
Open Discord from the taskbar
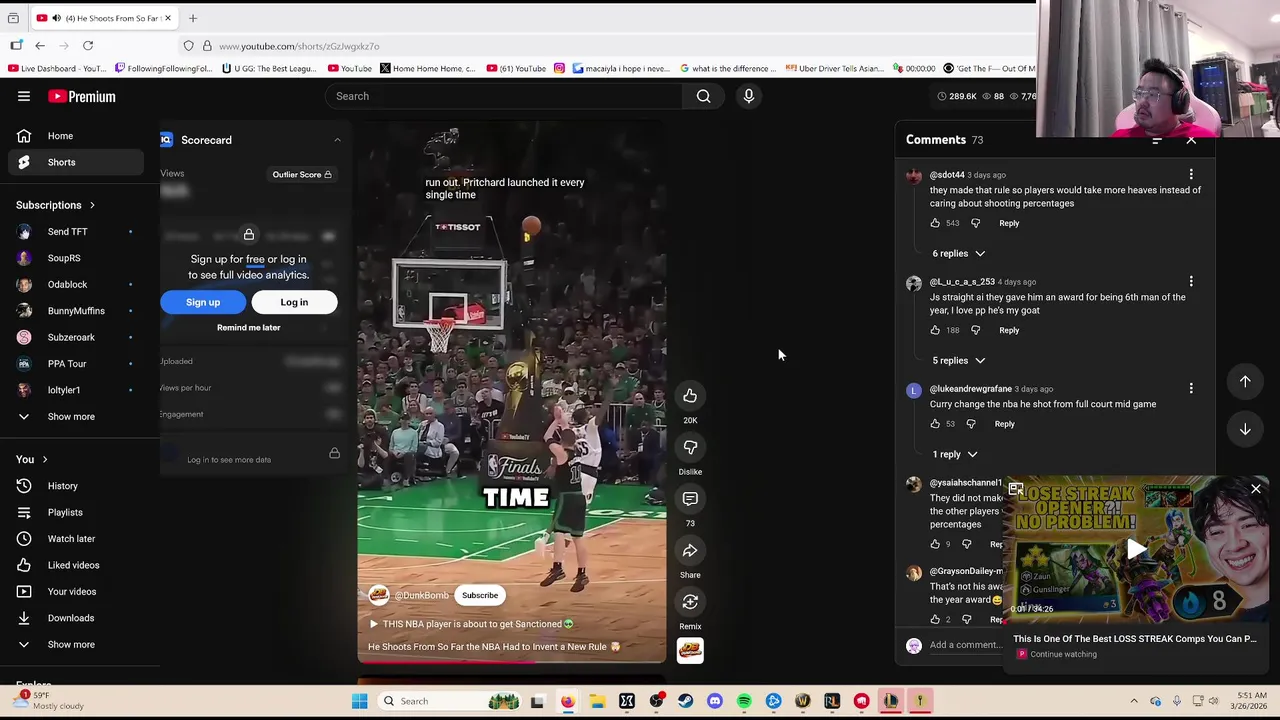(714, 701)
